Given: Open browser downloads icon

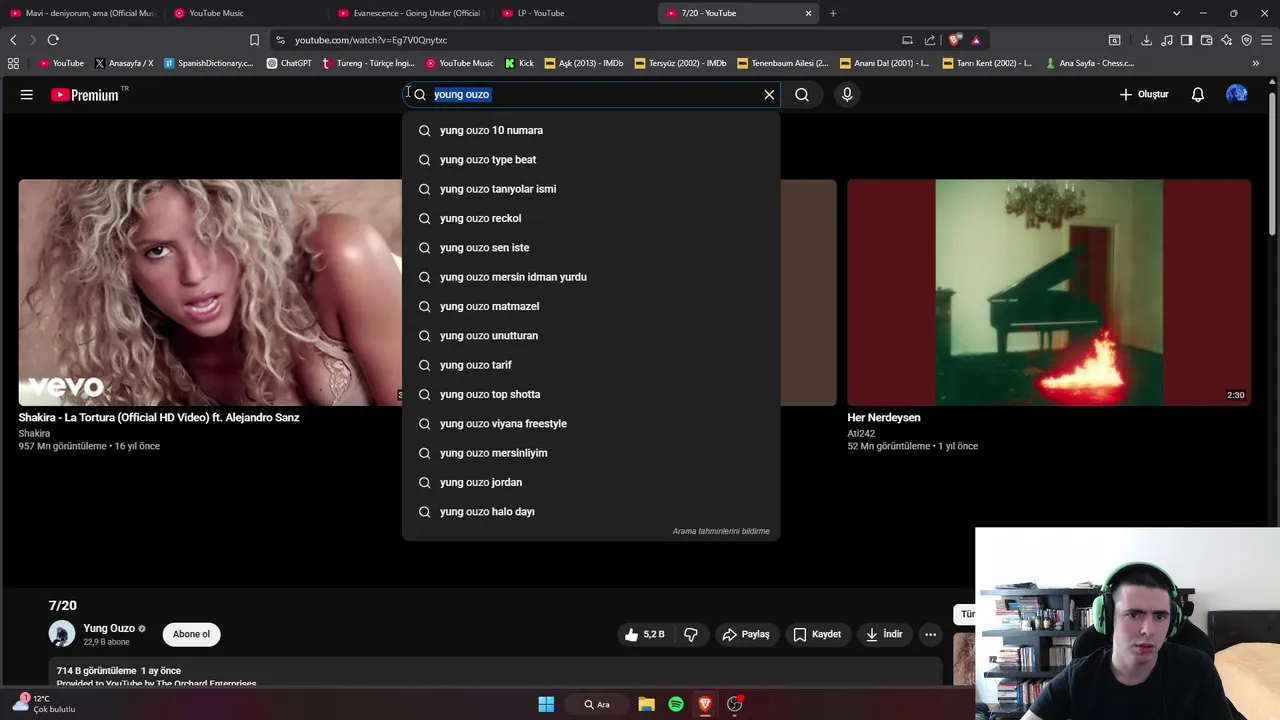Looking at the screenshot, I should 1146,40.
